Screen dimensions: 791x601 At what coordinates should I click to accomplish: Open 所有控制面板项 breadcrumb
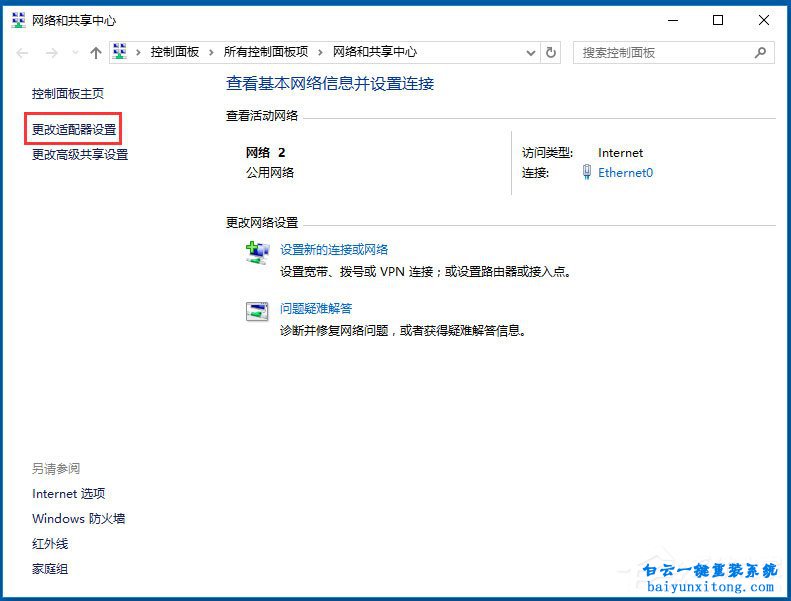[x=266, y=52]
